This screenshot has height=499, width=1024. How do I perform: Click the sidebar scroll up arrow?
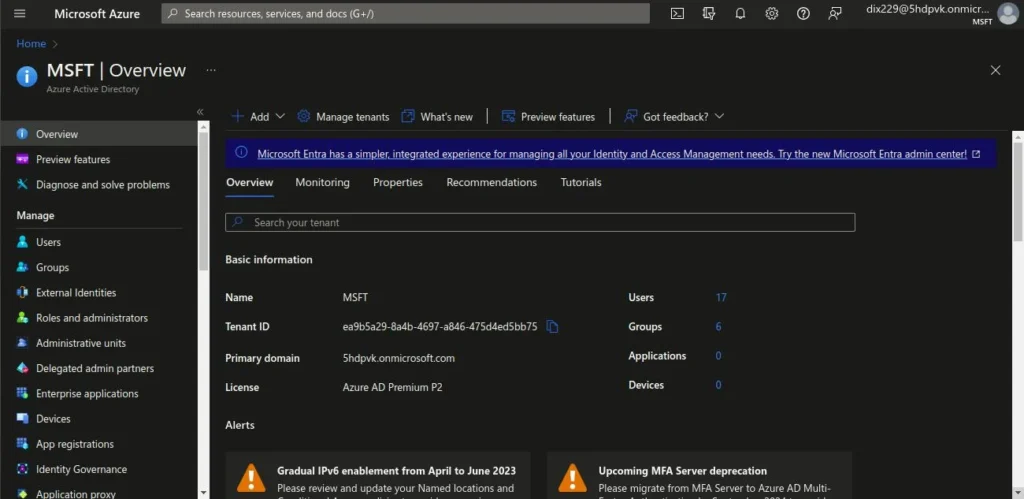(x=203, y=126)
